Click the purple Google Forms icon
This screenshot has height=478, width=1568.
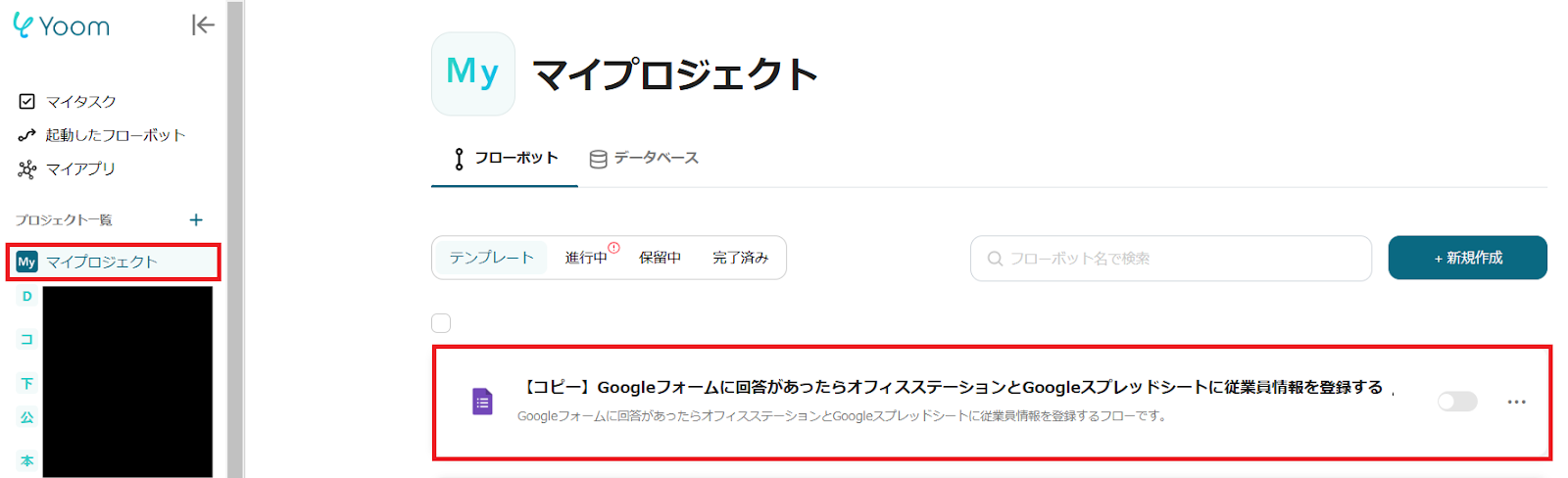(482, 402)
